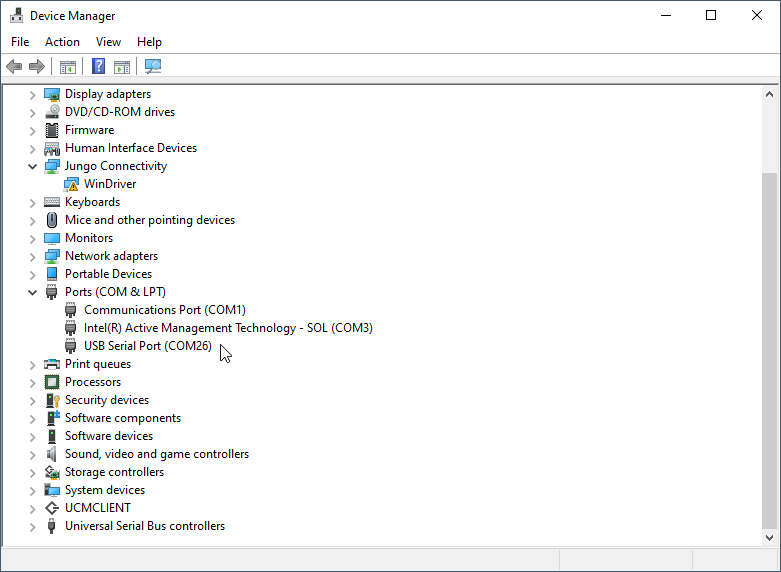Select Communications Port (COM1)
The width and height of the screenshot is (781, 572).
pyautogui.click(x=165, y=310)
